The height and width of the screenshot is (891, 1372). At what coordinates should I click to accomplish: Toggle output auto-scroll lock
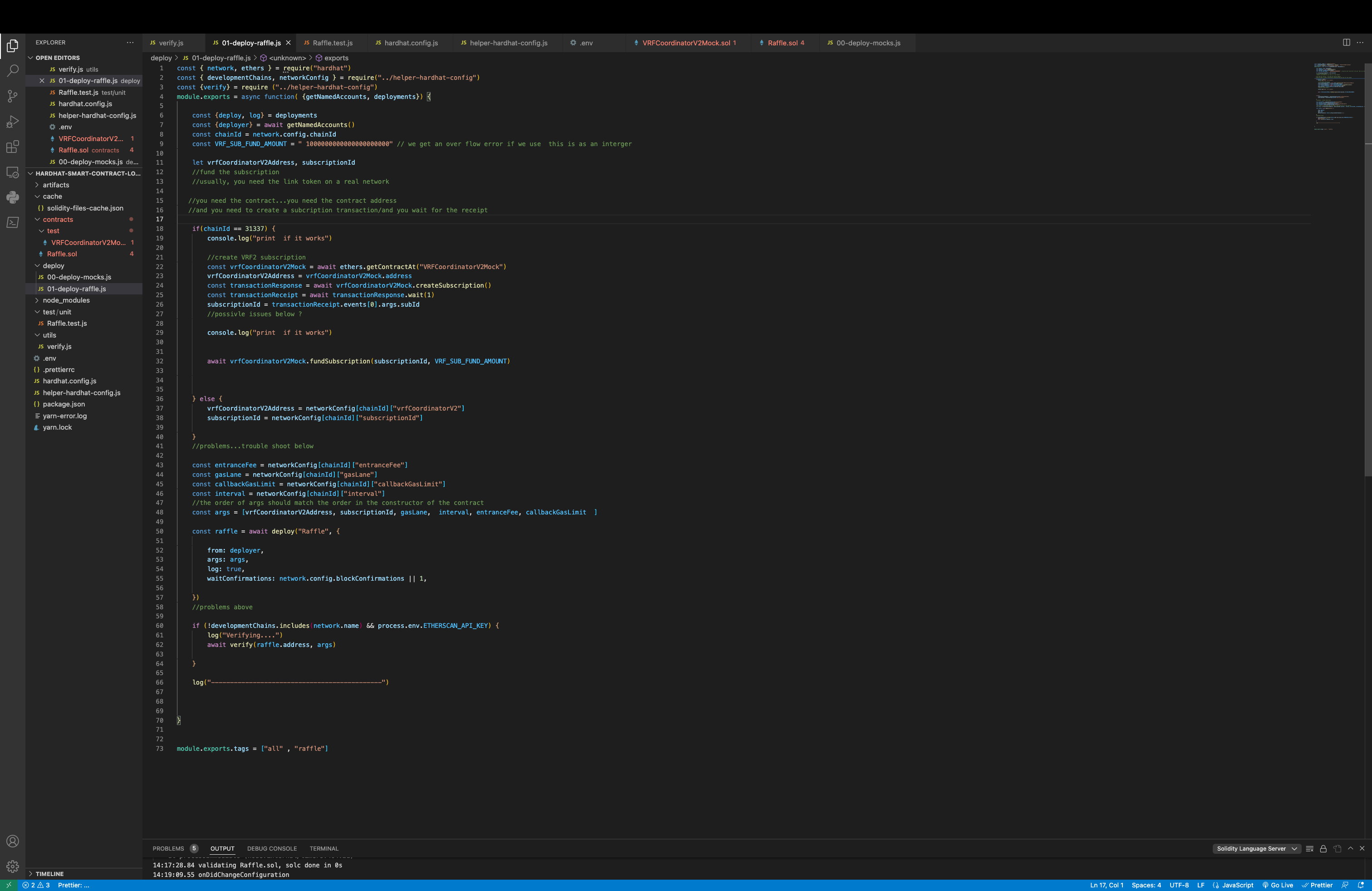(1323, 848)
